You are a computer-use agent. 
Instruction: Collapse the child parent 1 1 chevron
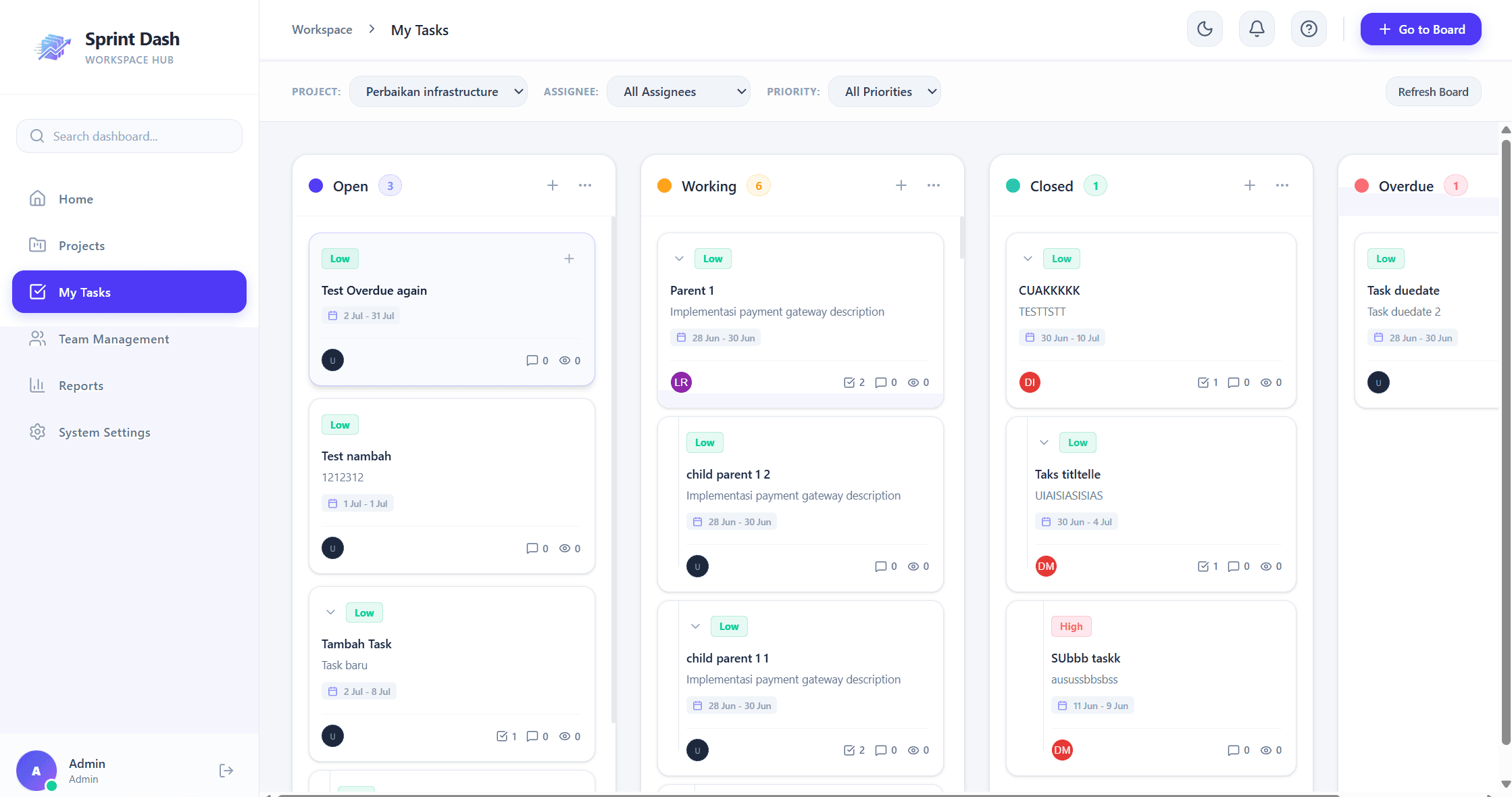pyautogui.click(x=696, y=627)
